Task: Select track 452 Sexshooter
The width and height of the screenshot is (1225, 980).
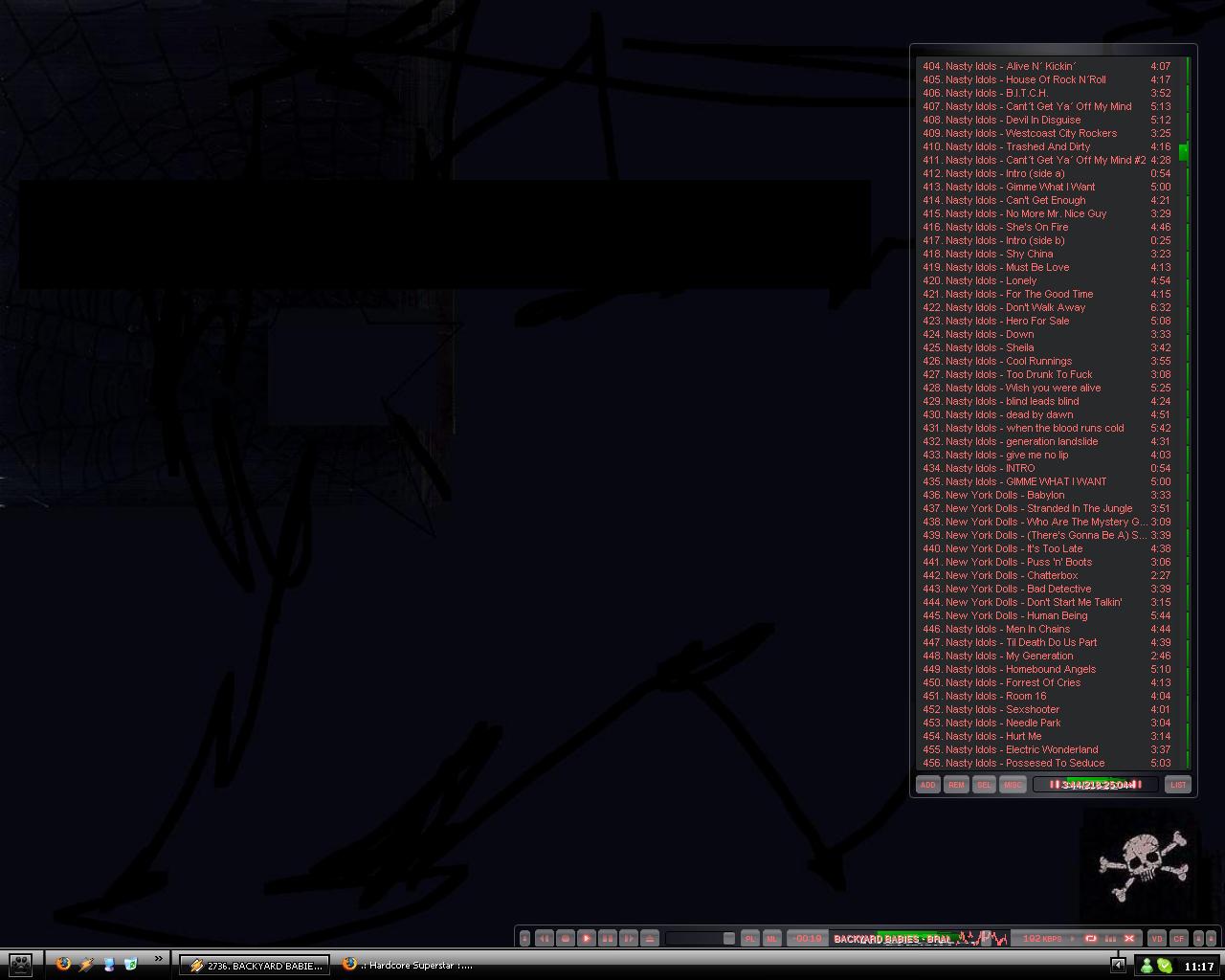Action: tap(1046, 709)
